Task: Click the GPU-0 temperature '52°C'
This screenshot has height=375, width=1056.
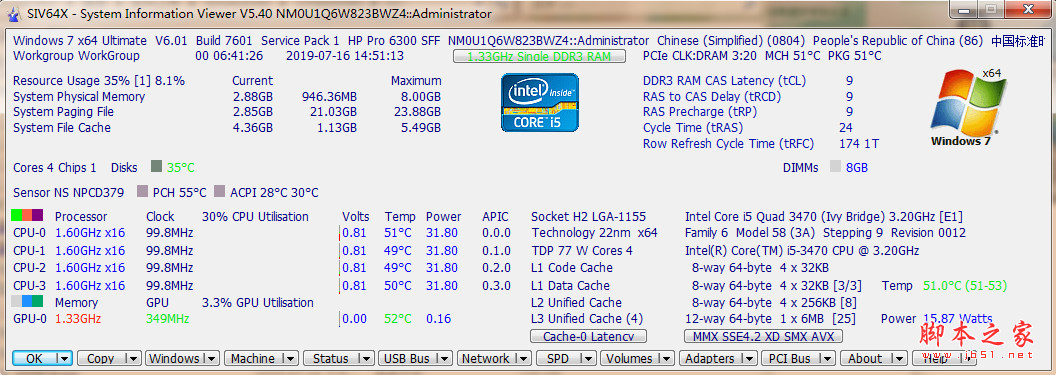Action: (398, 318)
